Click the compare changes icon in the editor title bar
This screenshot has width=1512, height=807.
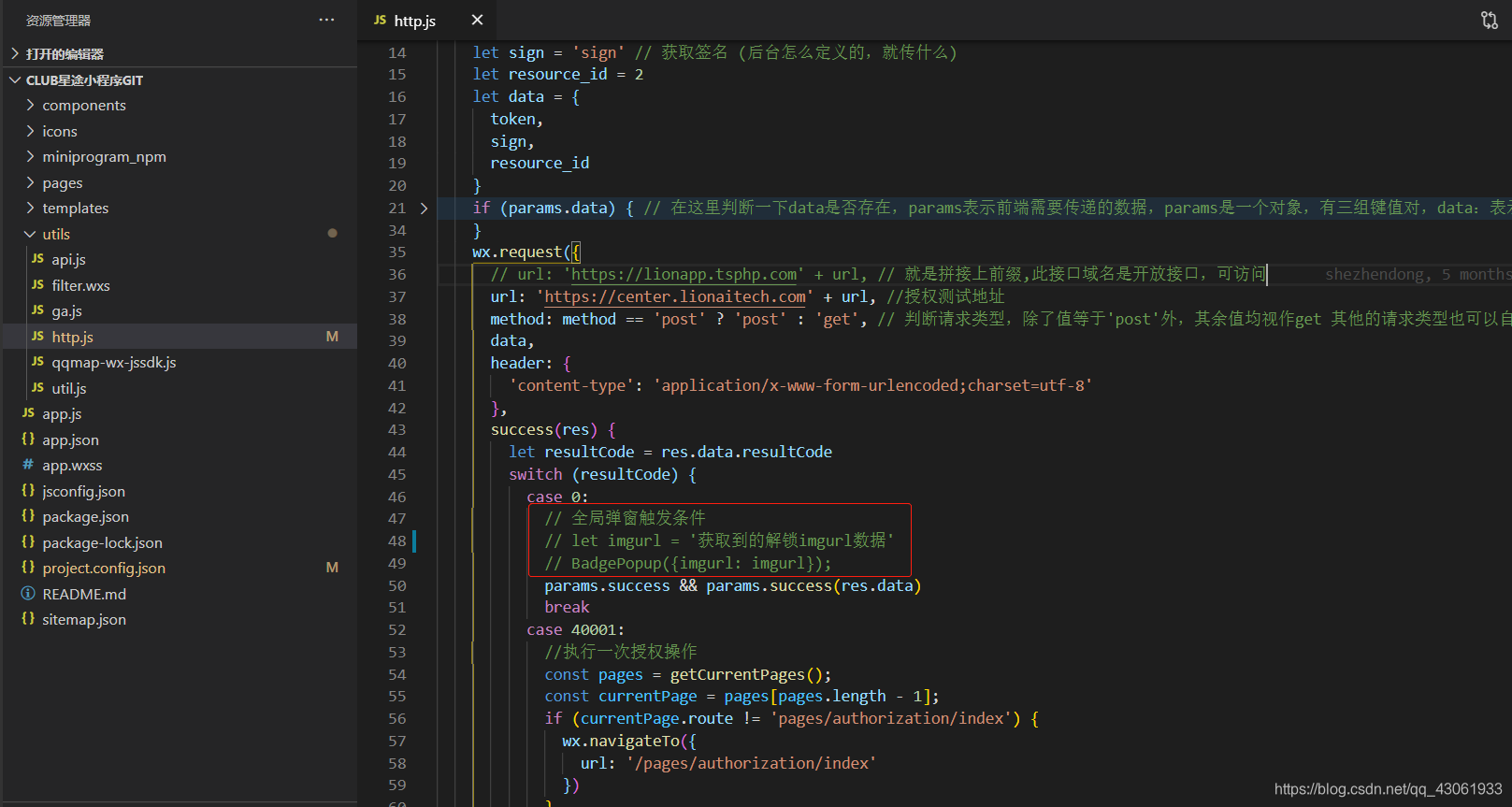[x=1489, y=20]
